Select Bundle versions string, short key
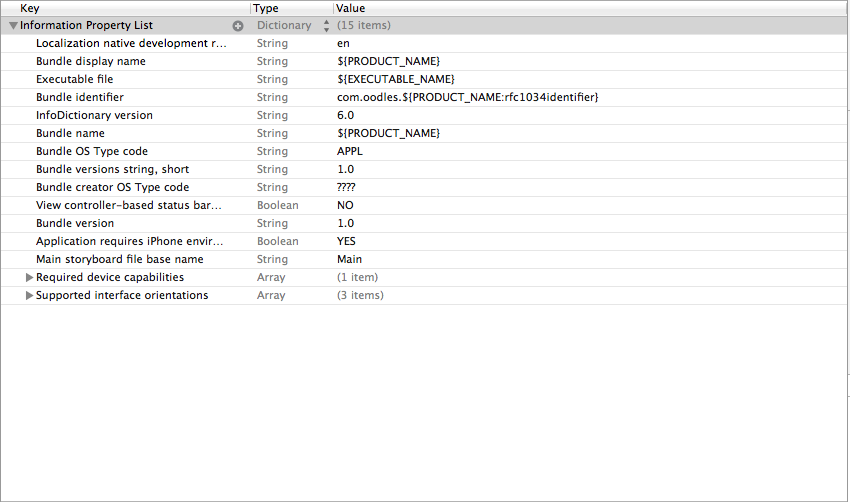Viewport: 850px width, 502px height. (113, 169)
